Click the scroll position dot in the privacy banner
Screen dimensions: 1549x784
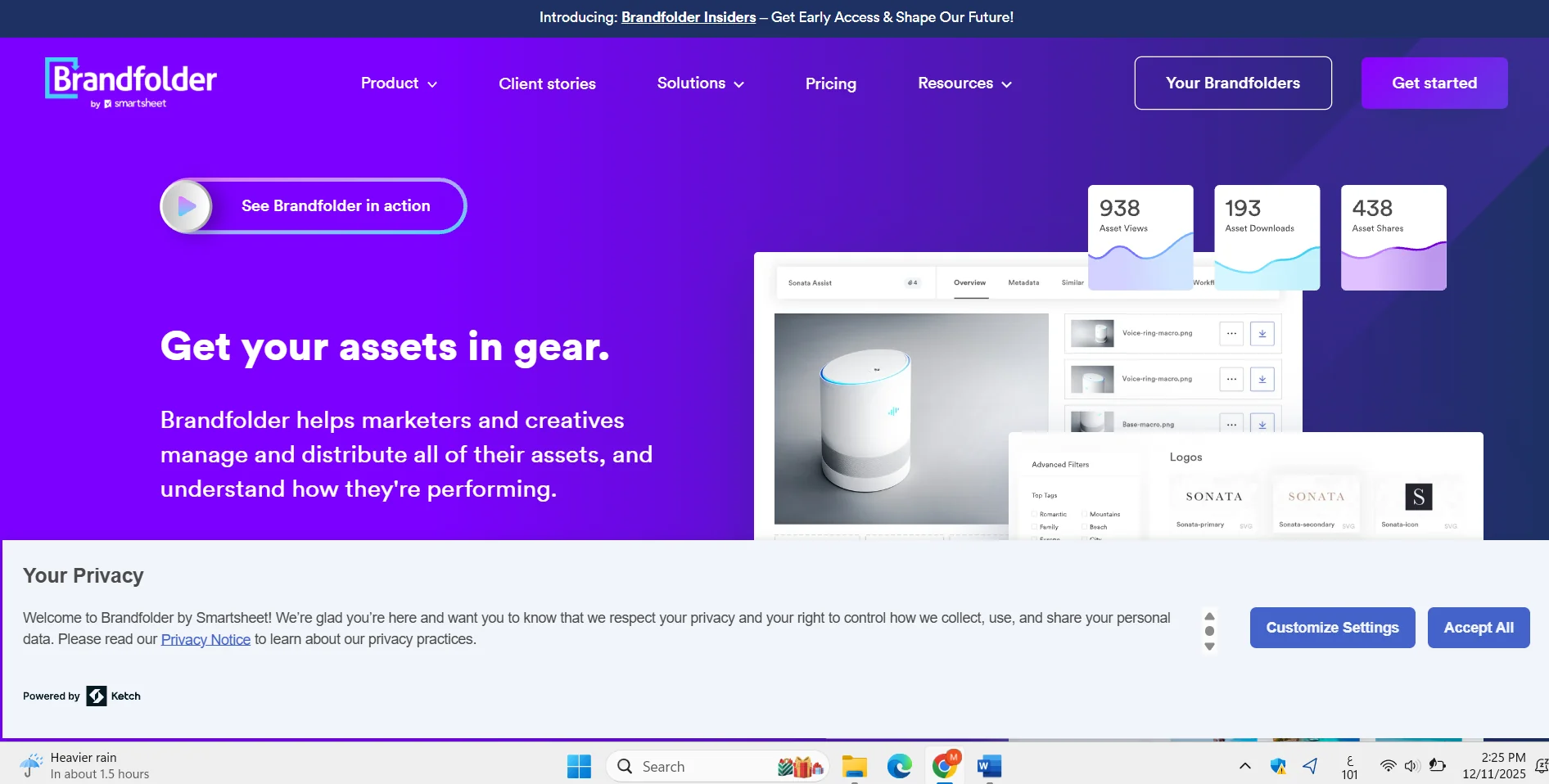pos(1209,631)
